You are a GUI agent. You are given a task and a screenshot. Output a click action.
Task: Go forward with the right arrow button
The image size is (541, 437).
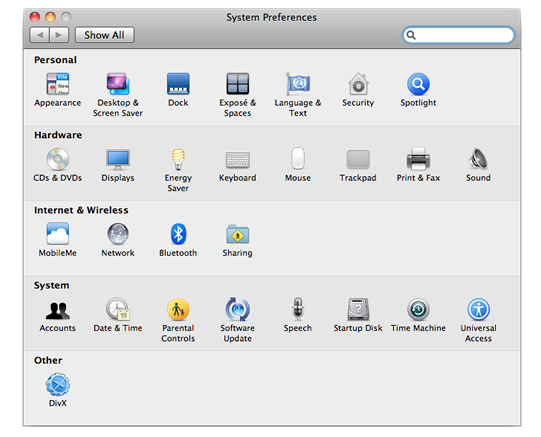click(59, 35)
